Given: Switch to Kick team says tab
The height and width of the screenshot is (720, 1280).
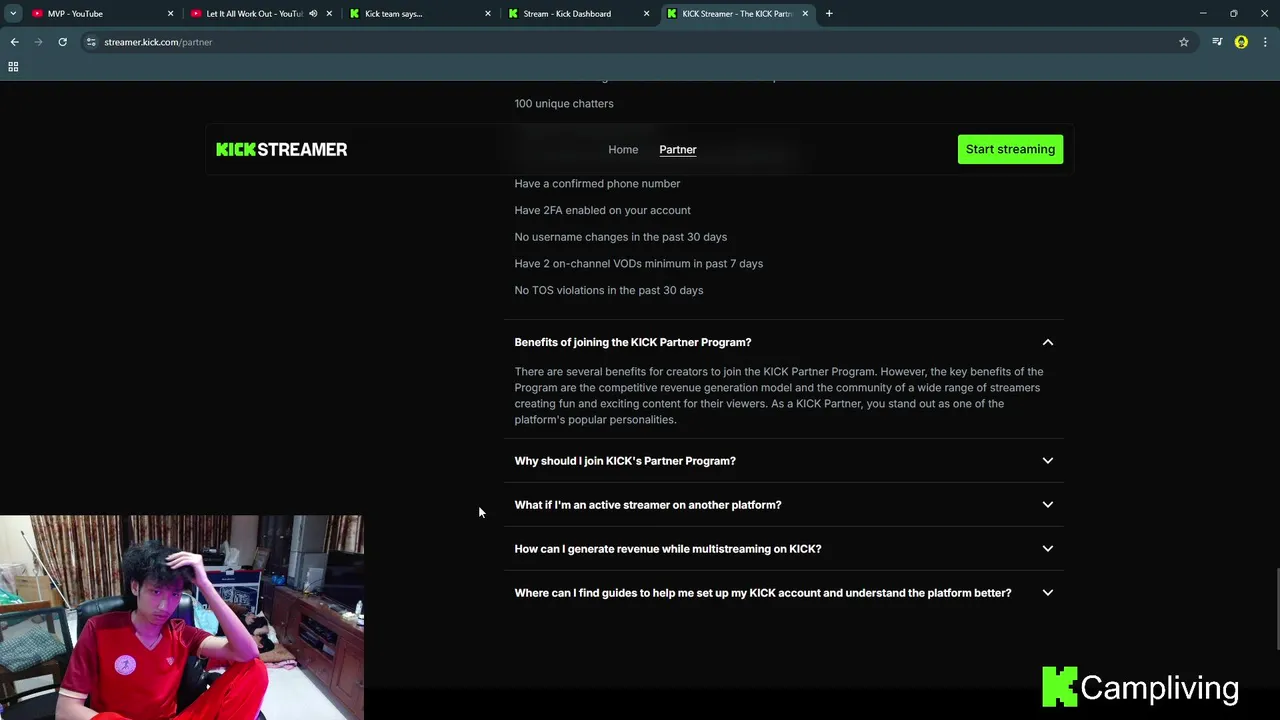Looking at the screenshot, I should click(420, 14).
